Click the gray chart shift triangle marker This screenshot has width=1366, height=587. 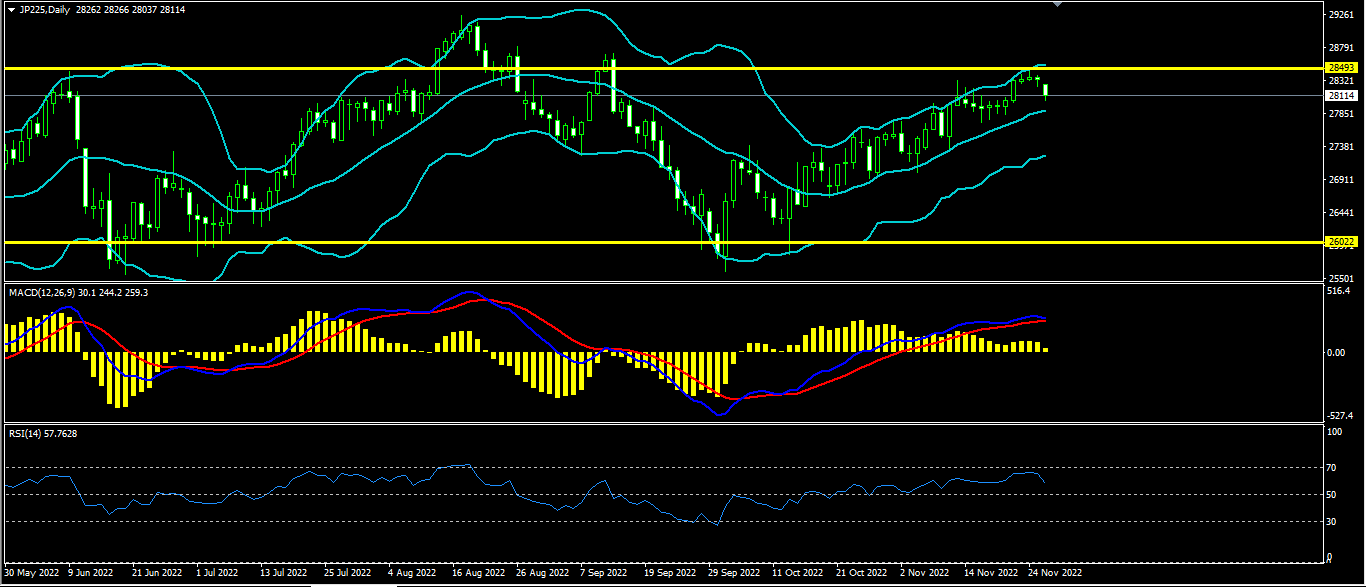click(1059, 4)
